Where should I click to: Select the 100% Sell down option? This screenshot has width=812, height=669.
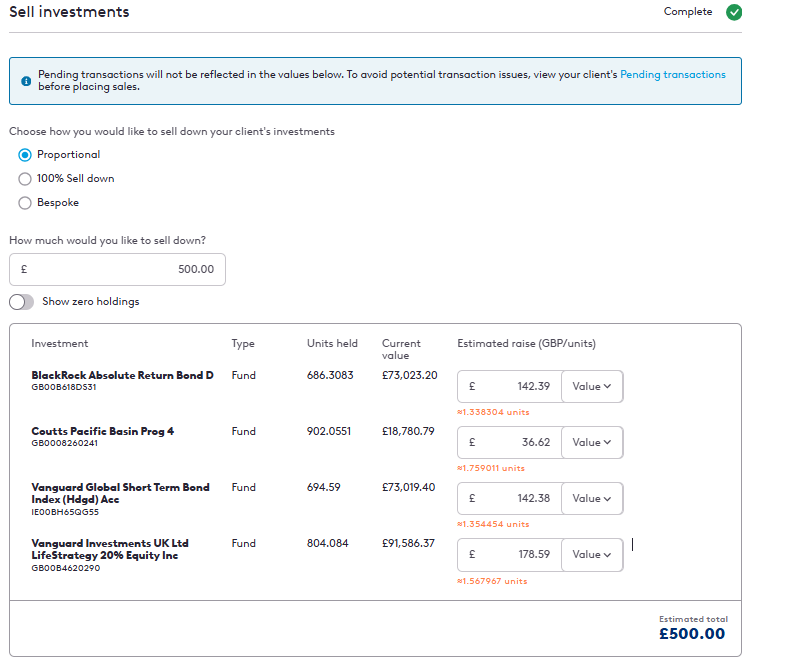click(25, 179)
